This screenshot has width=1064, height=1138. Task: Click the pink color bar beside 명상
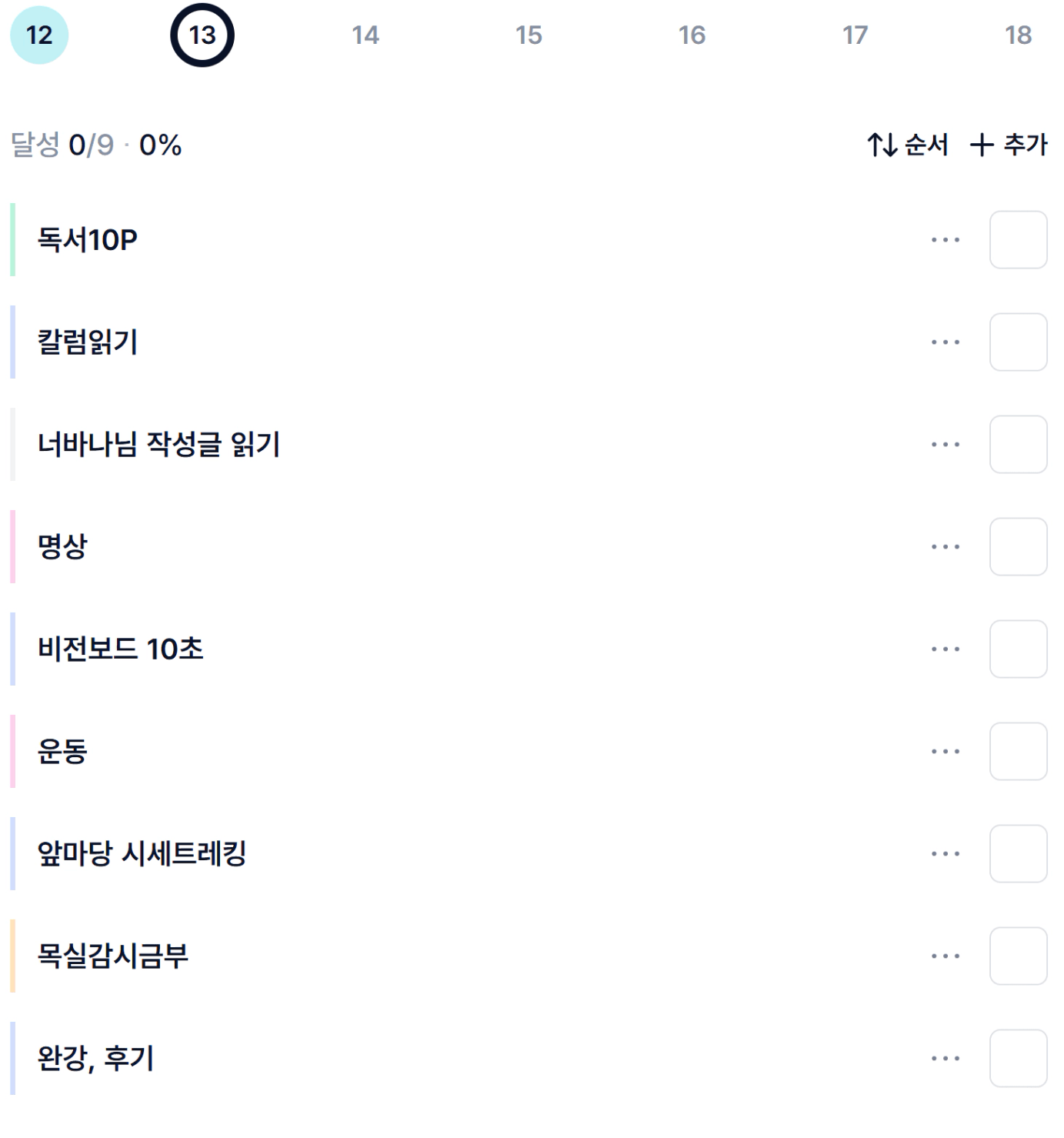click(x=12, y=547)
